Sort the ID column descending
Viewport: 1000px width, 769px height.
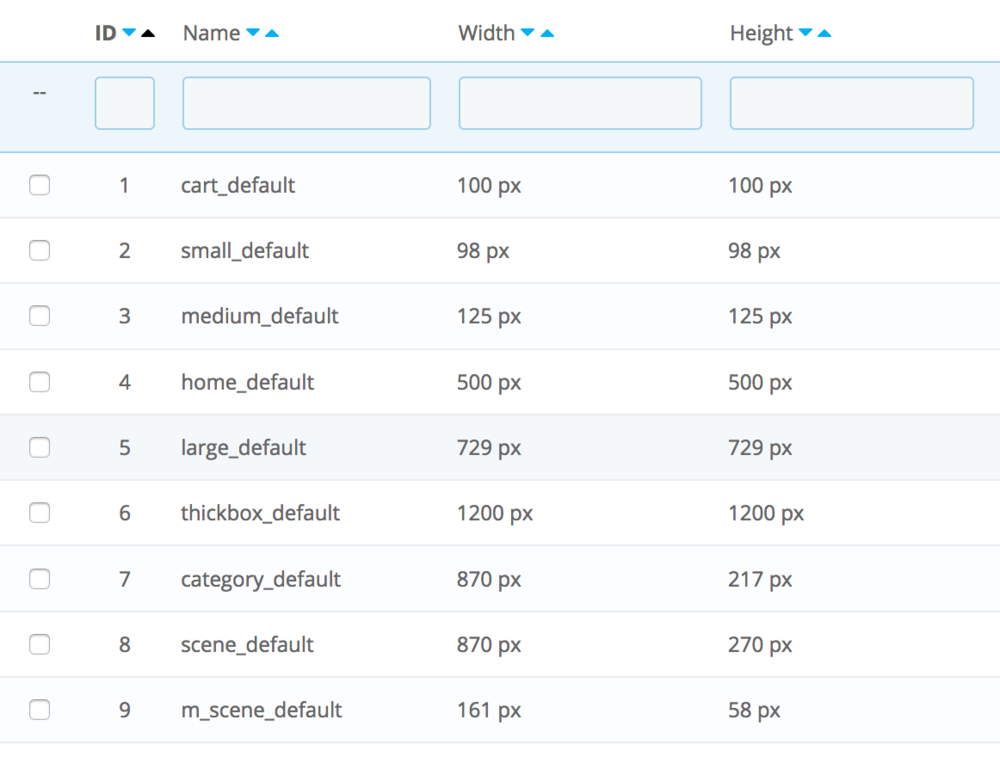coord(129,32)
